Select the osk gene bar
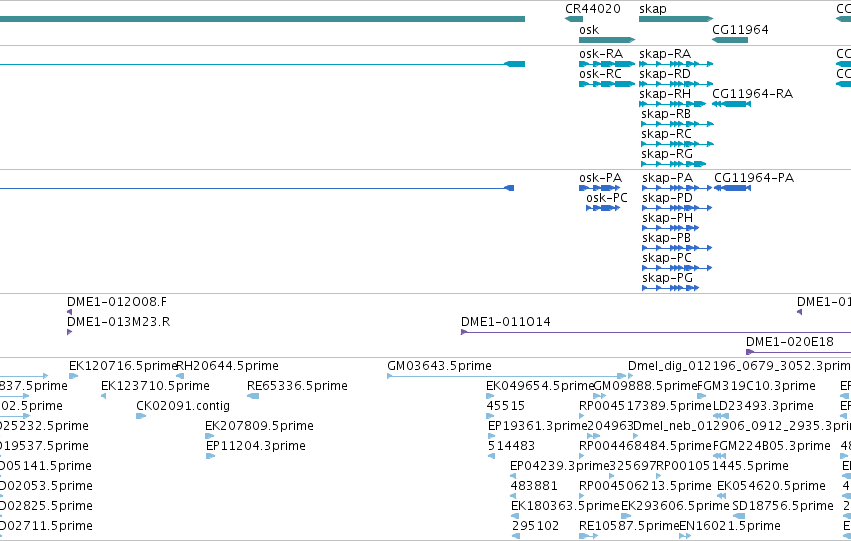The image size is (851, 541). [607, 40]
